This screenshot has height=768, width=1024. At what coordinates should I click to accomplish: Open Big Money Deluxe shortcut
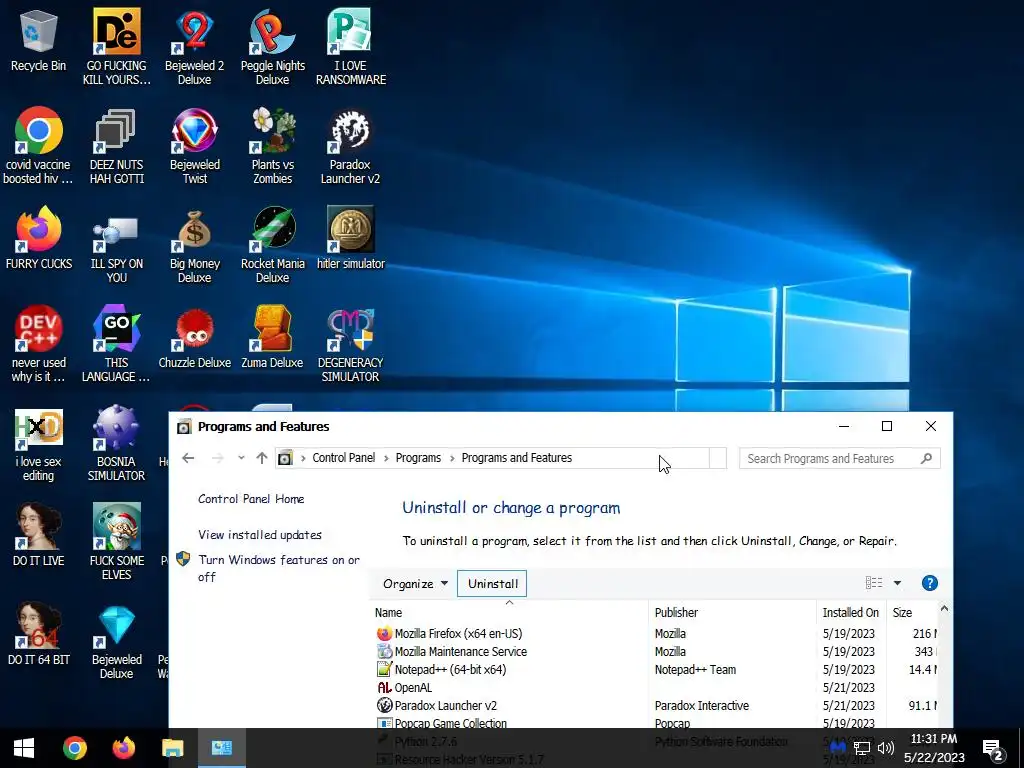point(195,246)
